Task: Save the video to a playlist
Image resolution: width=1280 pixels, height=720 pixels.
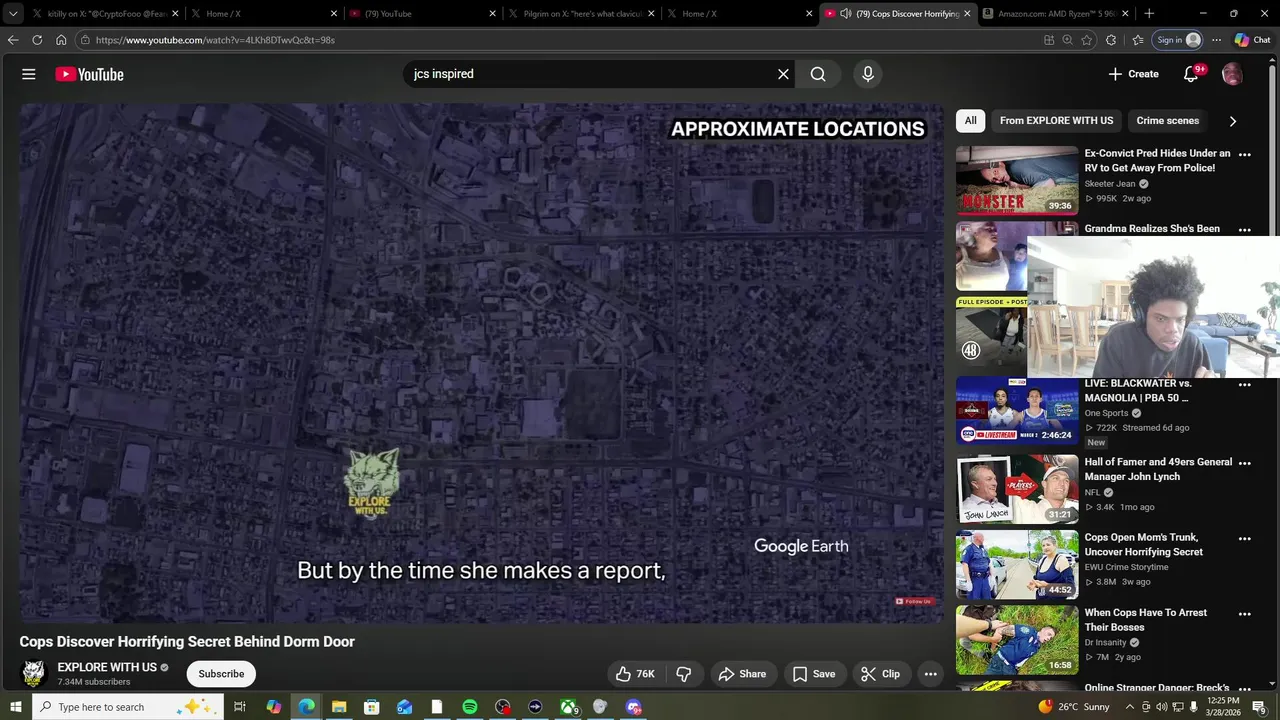Action: (814, 674)
